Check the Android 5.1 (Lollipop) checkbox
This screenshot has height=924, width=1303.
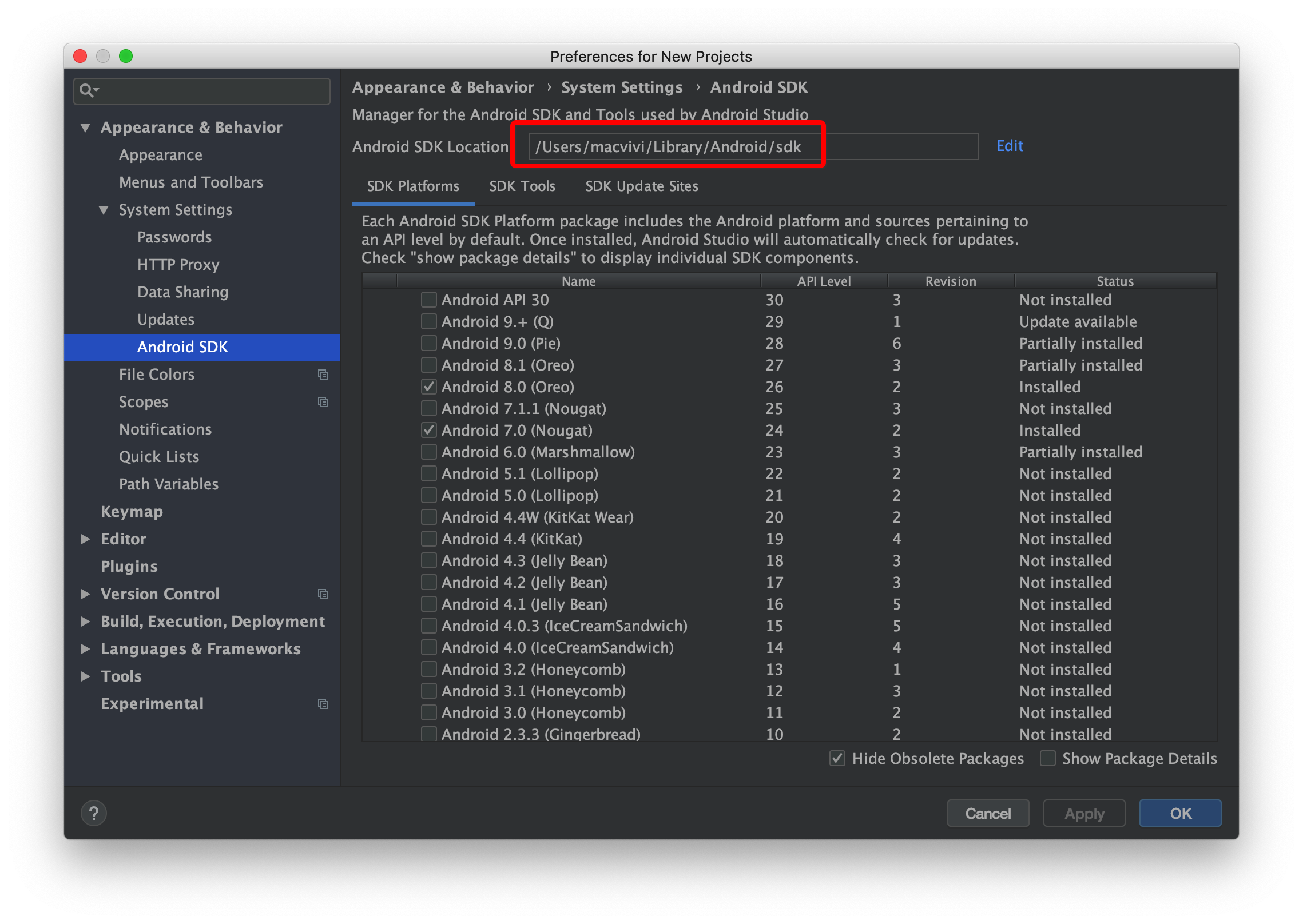pyautogui.click(x=429, y=473)
